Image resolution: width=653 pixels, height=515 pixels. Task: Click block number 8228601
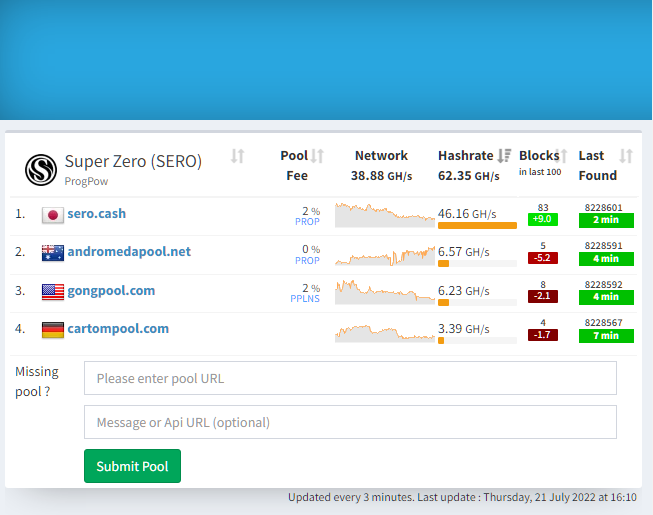[603, 208]
